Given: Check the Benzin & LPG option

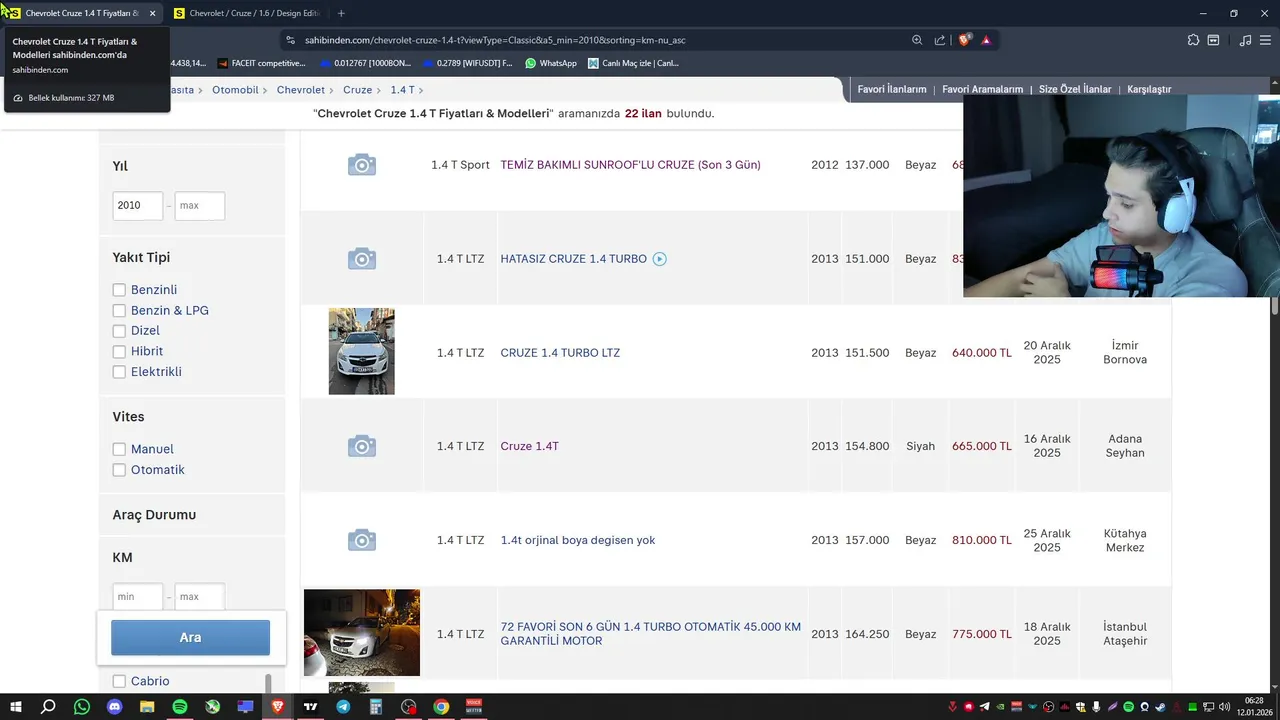Looking at the screenshot, I should click(119, 311).
